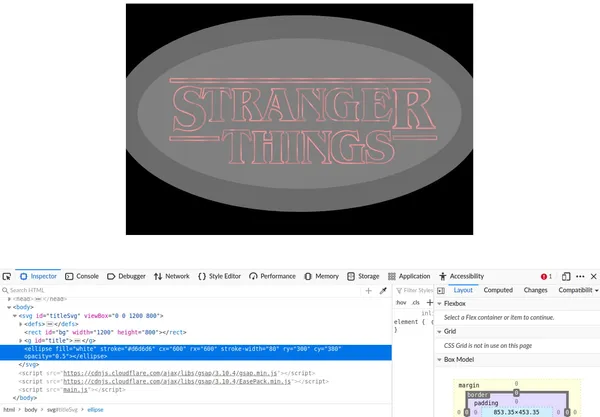Toggle the sidebar pane split icon
The height and width of the screenshot is (417, 600).
tap(441, 291)
